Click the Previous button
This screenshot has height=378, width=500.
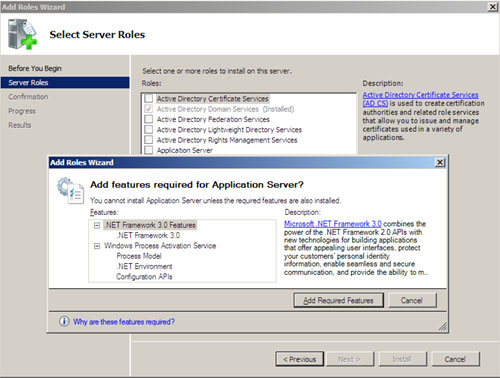(x=300, y=359)
